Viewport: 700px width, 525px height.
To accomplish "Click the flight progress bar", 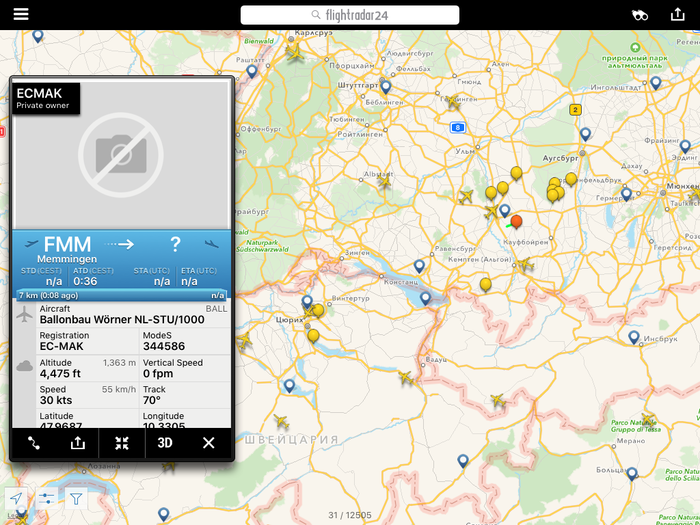I will click(121, 295).
